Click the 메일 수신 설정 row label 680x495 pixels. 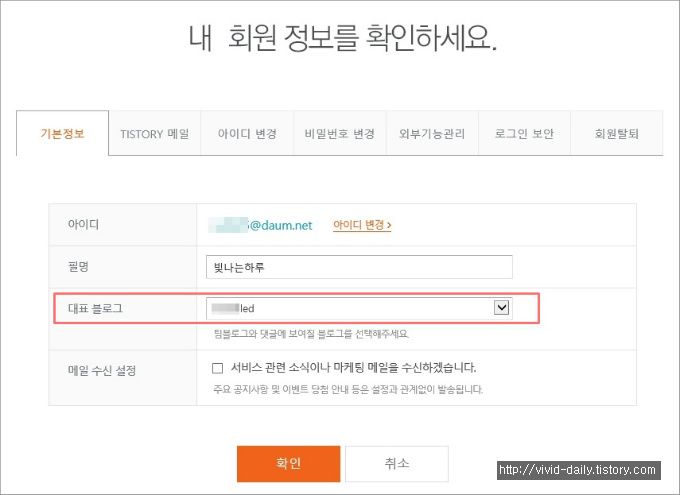pos(102,370)
